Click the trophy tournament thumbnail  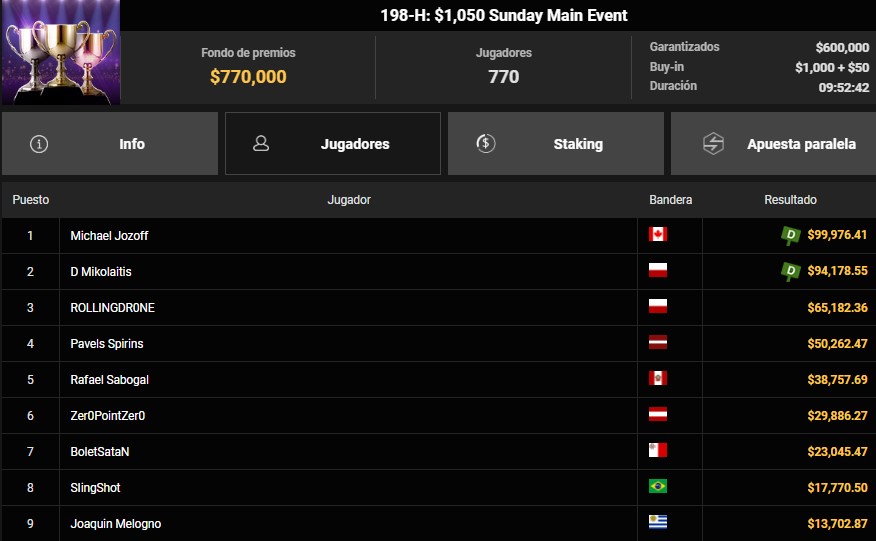(60, 52)
